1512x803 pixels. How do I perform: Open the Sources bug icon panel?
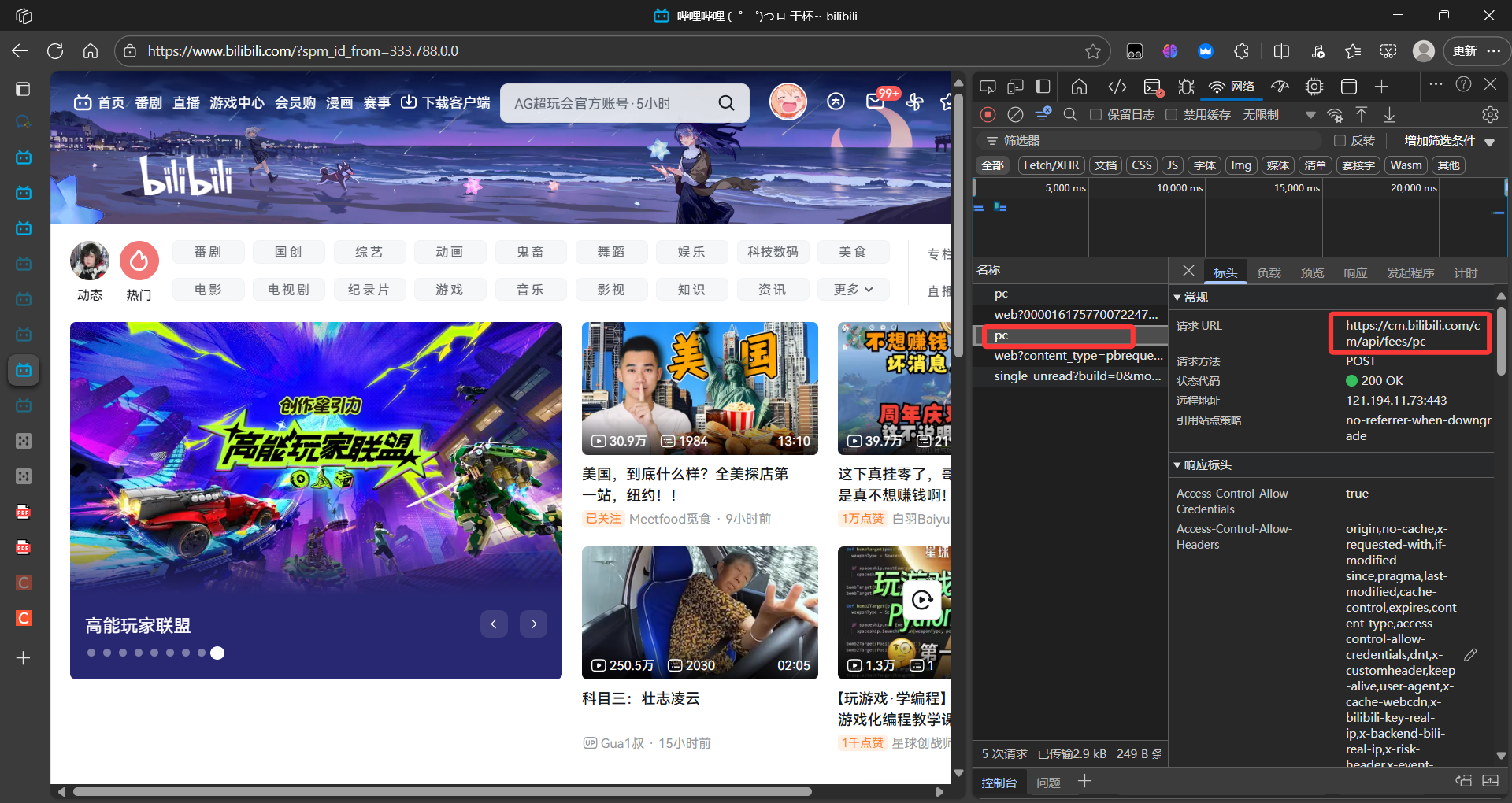pos(1186,87)
